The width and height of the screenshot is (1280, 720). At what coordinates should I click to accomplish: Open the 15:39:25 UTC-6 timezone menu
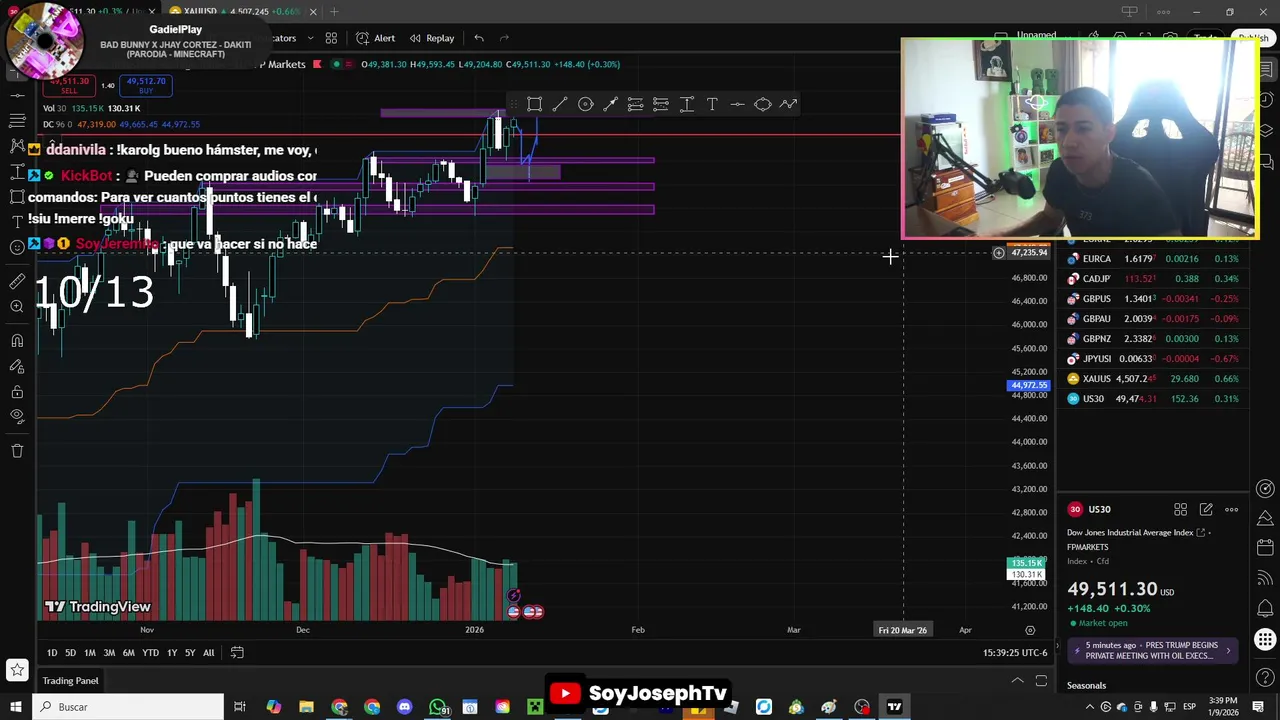point(1015,653)
